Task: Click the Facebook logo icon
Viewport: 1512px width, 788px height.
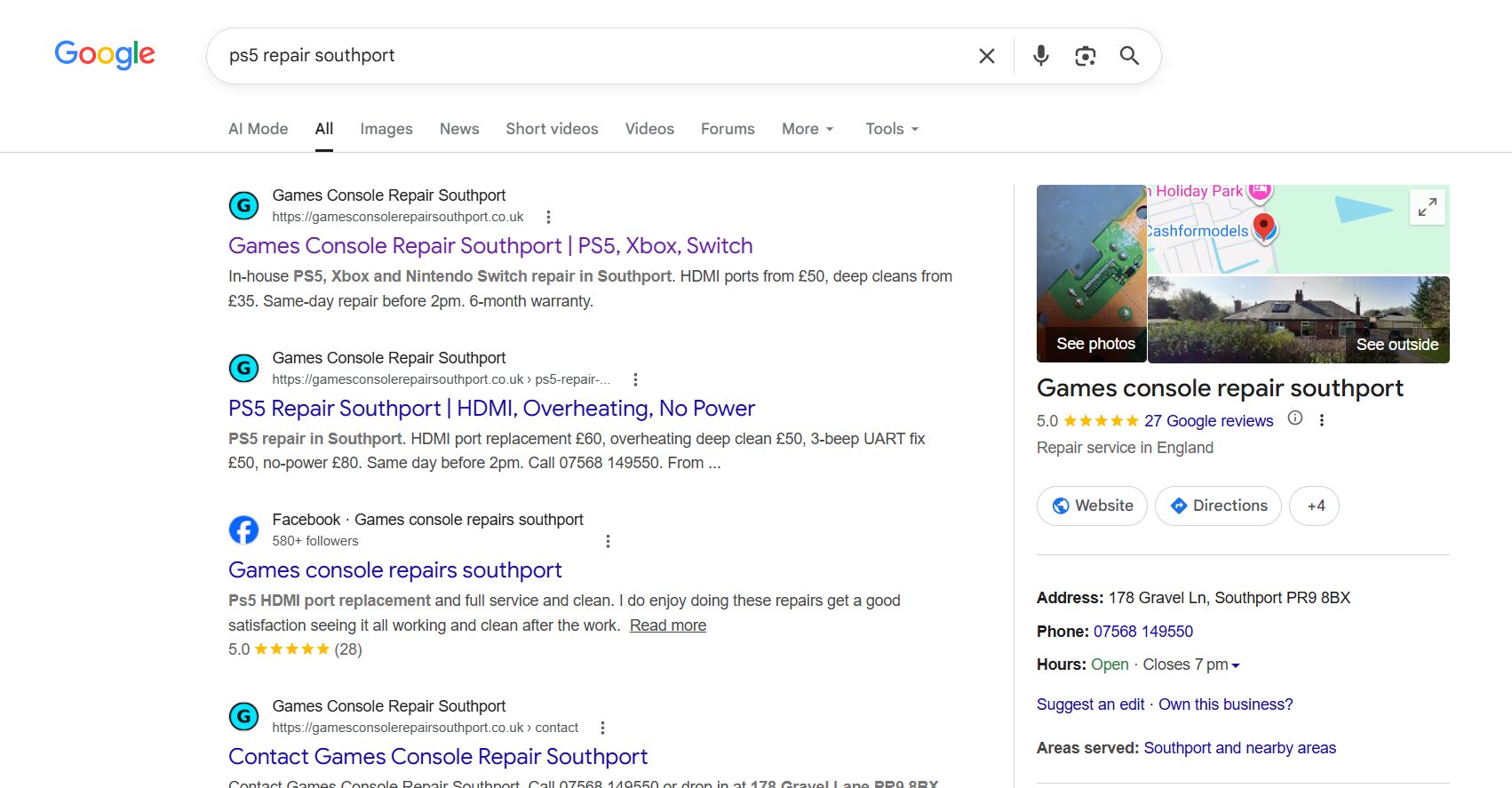Action: (x=243, y=529)
